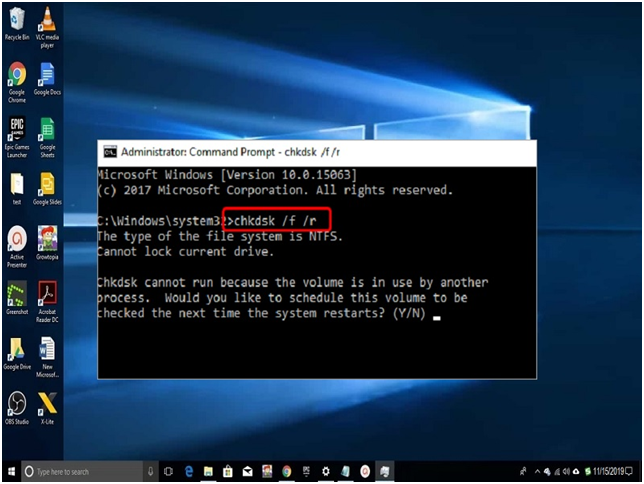The width and height of the screenshot is (644, 484).
Task: Select the Active Presenter desktop shortcut
Action: [x=17, y=247]
